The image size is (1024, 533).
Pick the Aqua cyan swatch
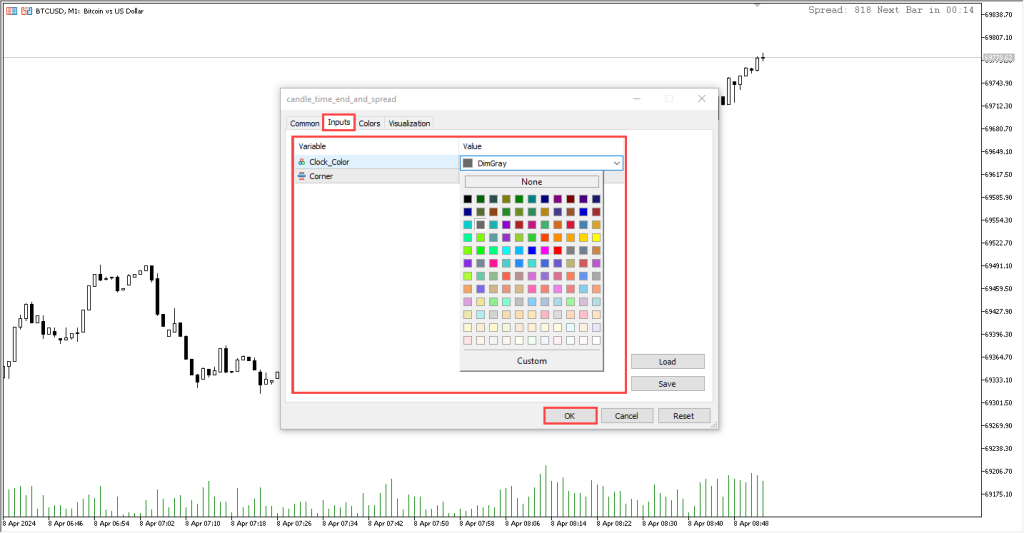pos(506,250)
